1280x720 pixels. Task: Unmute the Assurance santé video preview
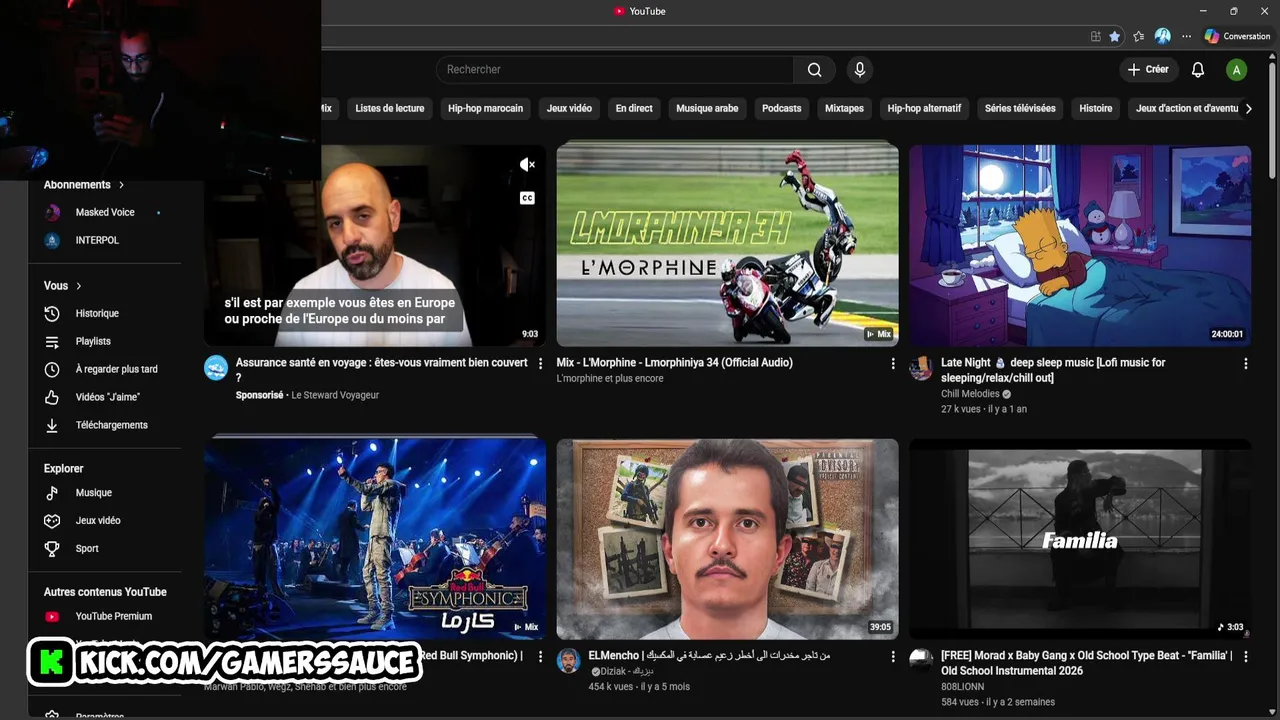tap(527, 165)
